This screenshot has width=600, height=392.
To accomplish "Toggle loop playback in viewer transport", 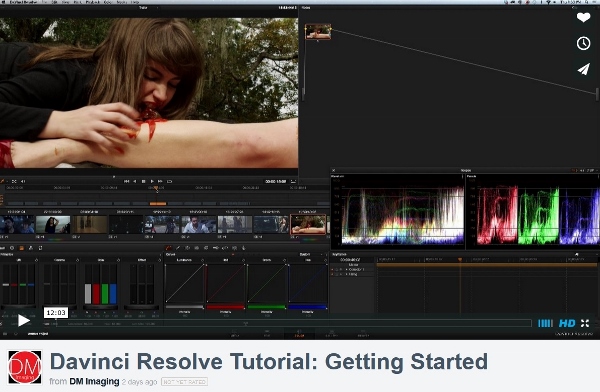I will [x=170, y=181].
